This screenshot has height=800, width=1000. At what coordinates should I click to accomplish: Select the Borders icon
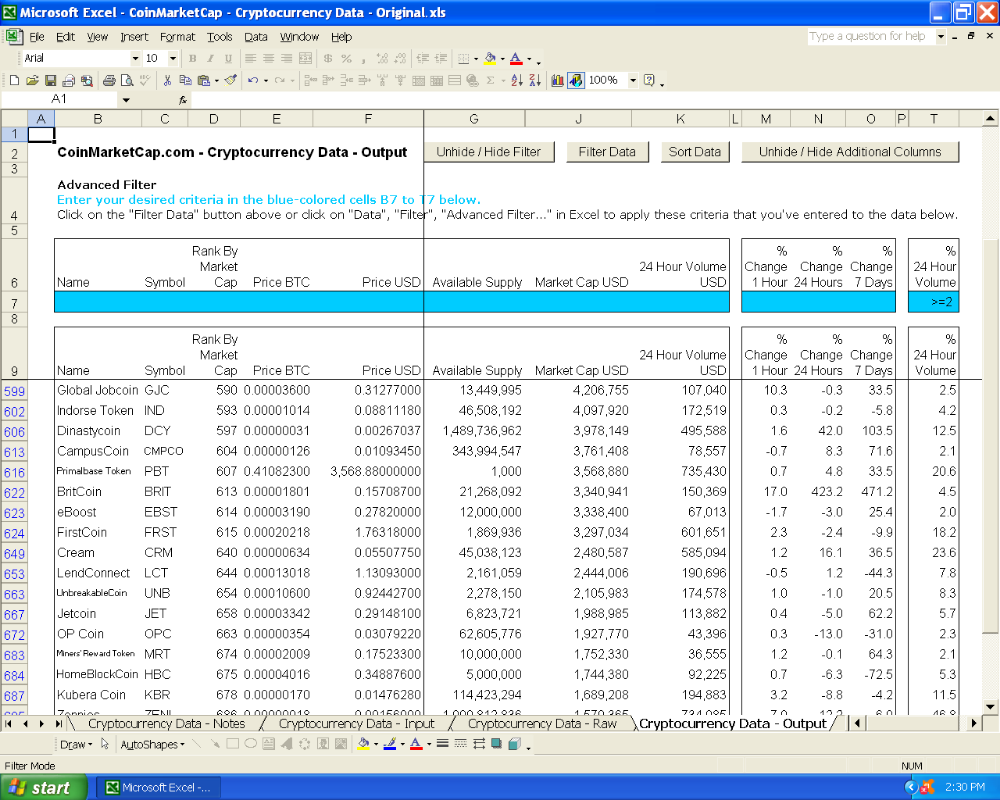(464, 59)
